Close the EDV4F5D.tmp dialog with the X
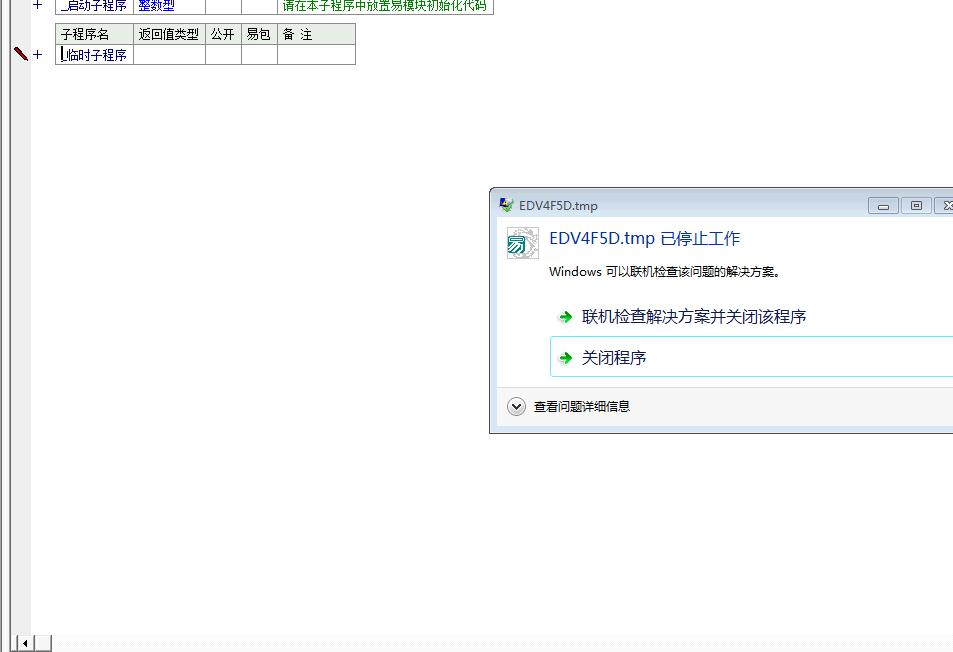The image size is (953, 652). pos(944,206)
